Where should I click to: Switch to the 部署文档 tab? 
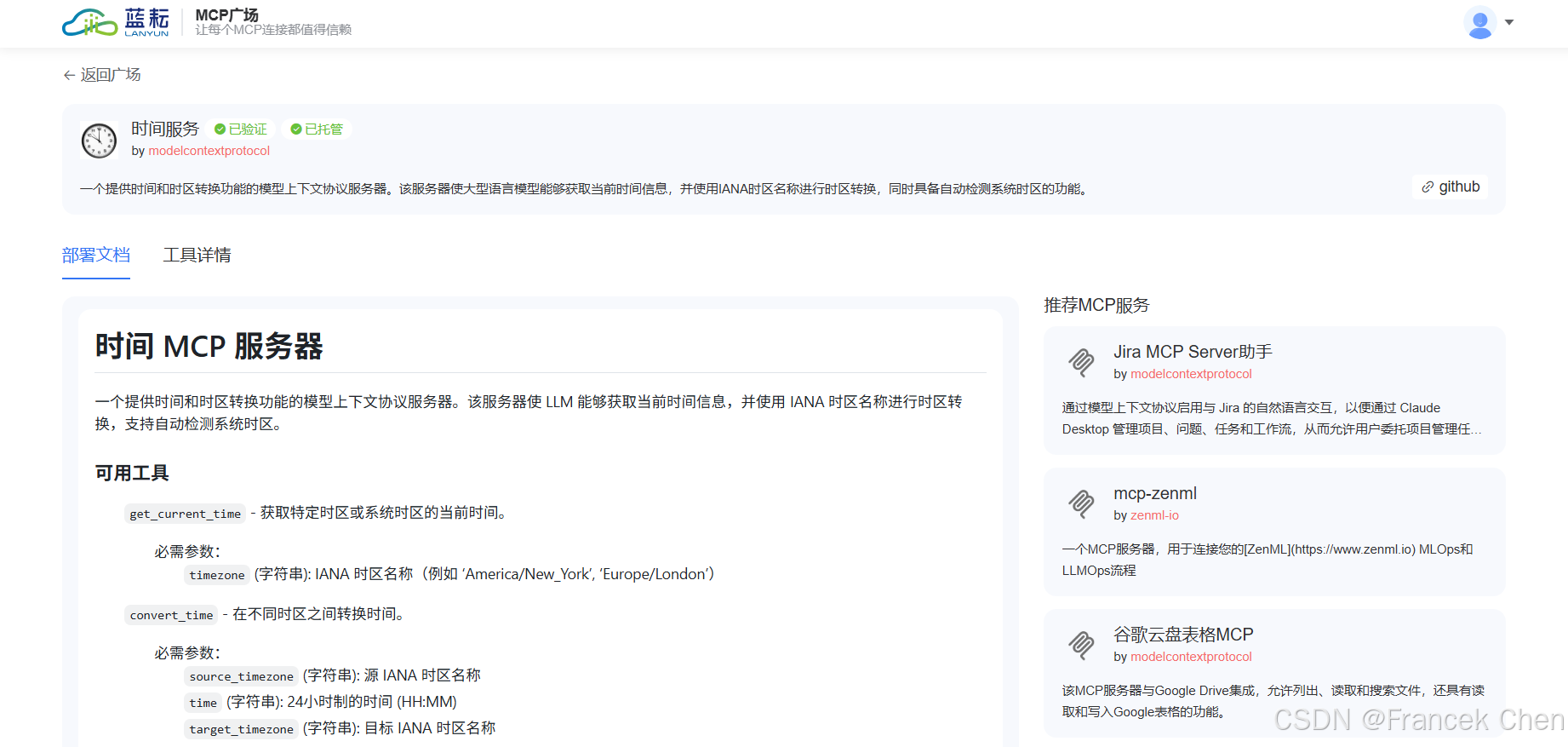tap(96, 256)
